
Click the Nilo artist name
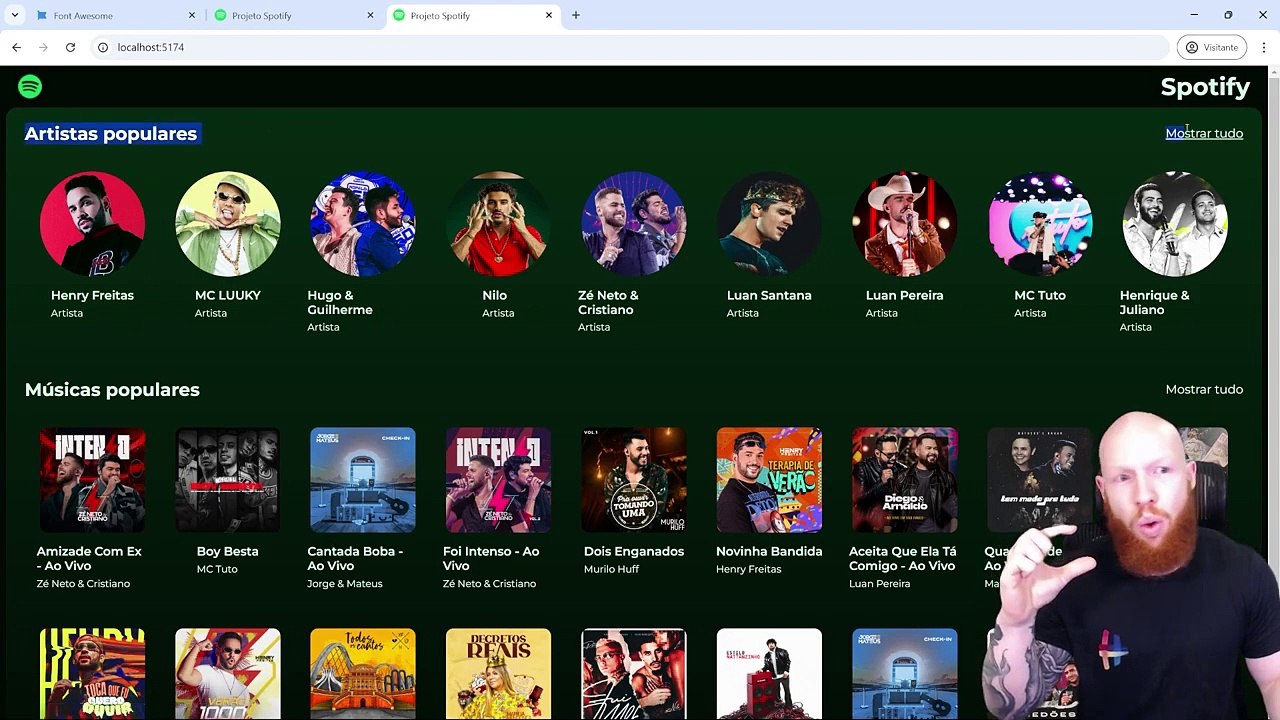pos(494,295)
